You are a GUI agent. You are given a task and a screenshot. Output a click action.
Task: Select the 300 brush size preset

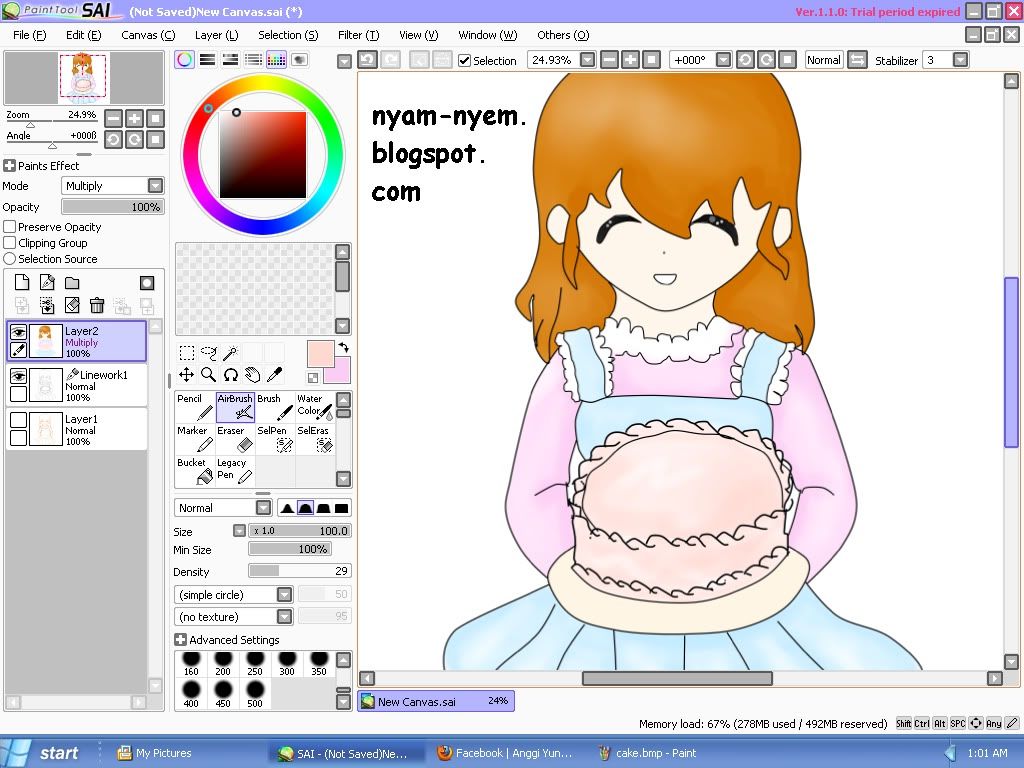pos(287,664)
